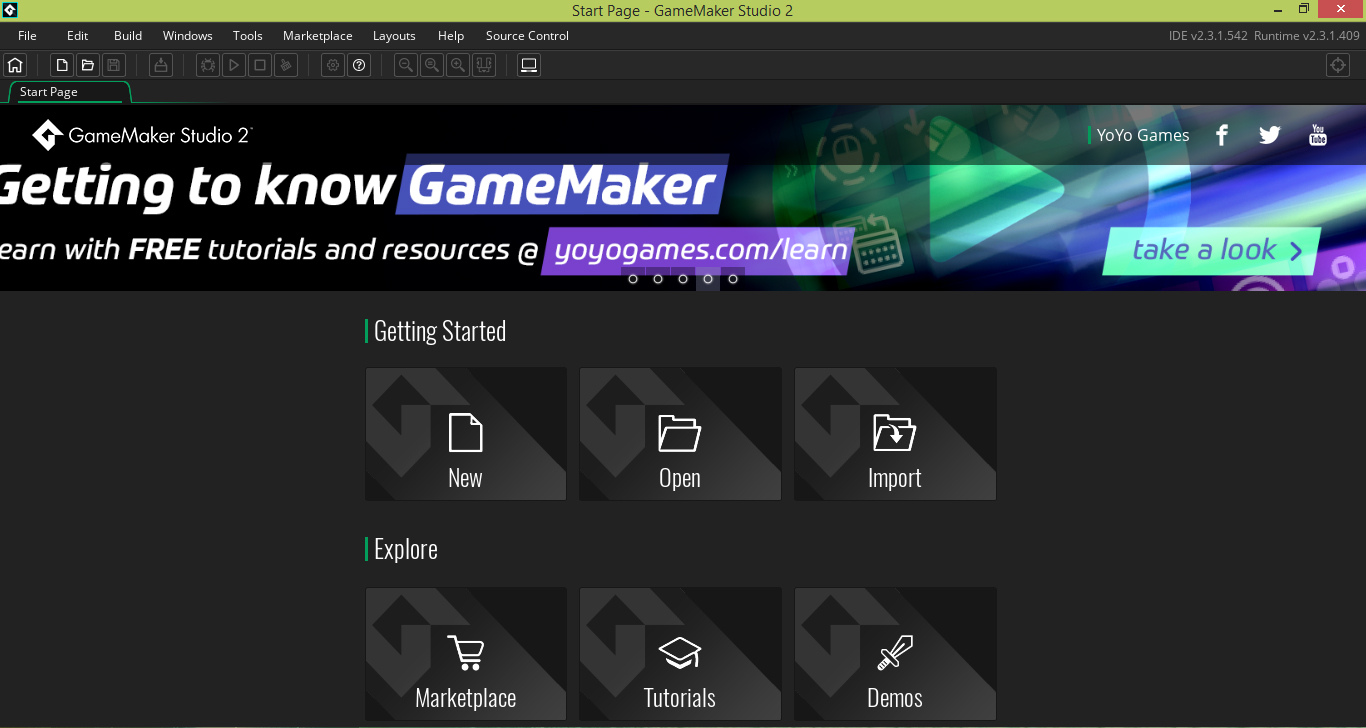Viewport: 1366px width, 728px height.
Task: Follow the yoyogames.com/learn banner link
Action: pyautogui.click(x=696, y=249)
